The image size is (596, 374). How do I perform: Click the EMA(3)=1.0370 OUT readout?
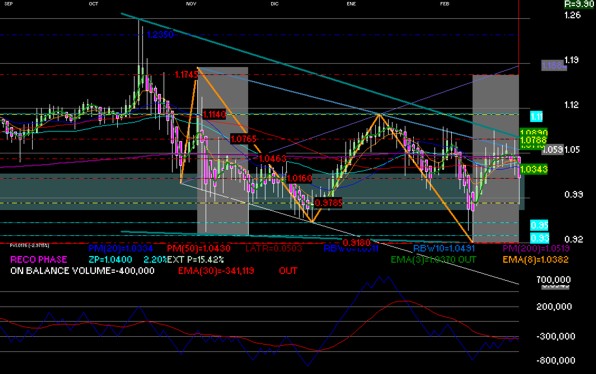(433, 260)
